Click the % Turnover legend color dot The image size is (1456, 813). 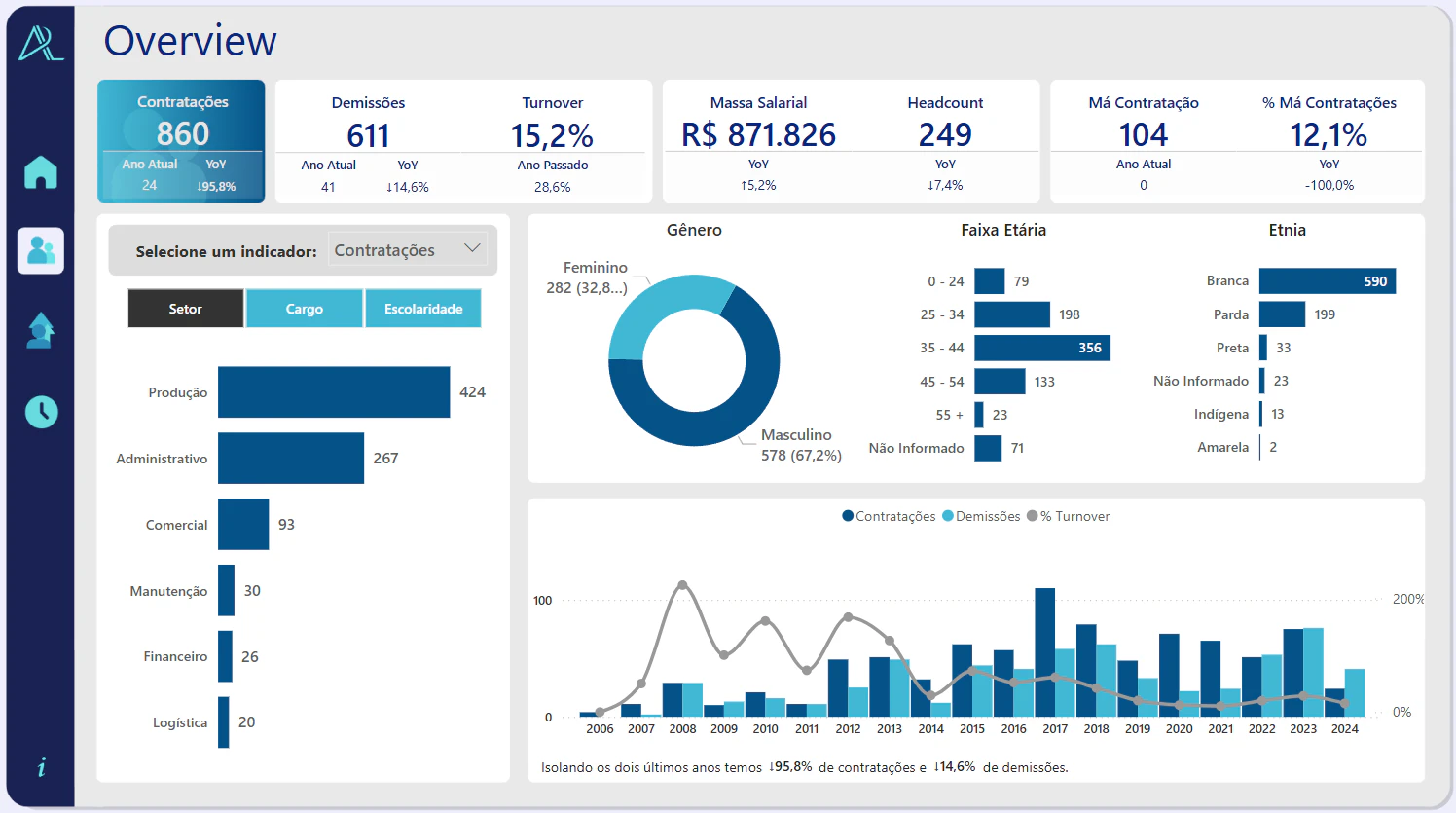[x=1033, y=516]
